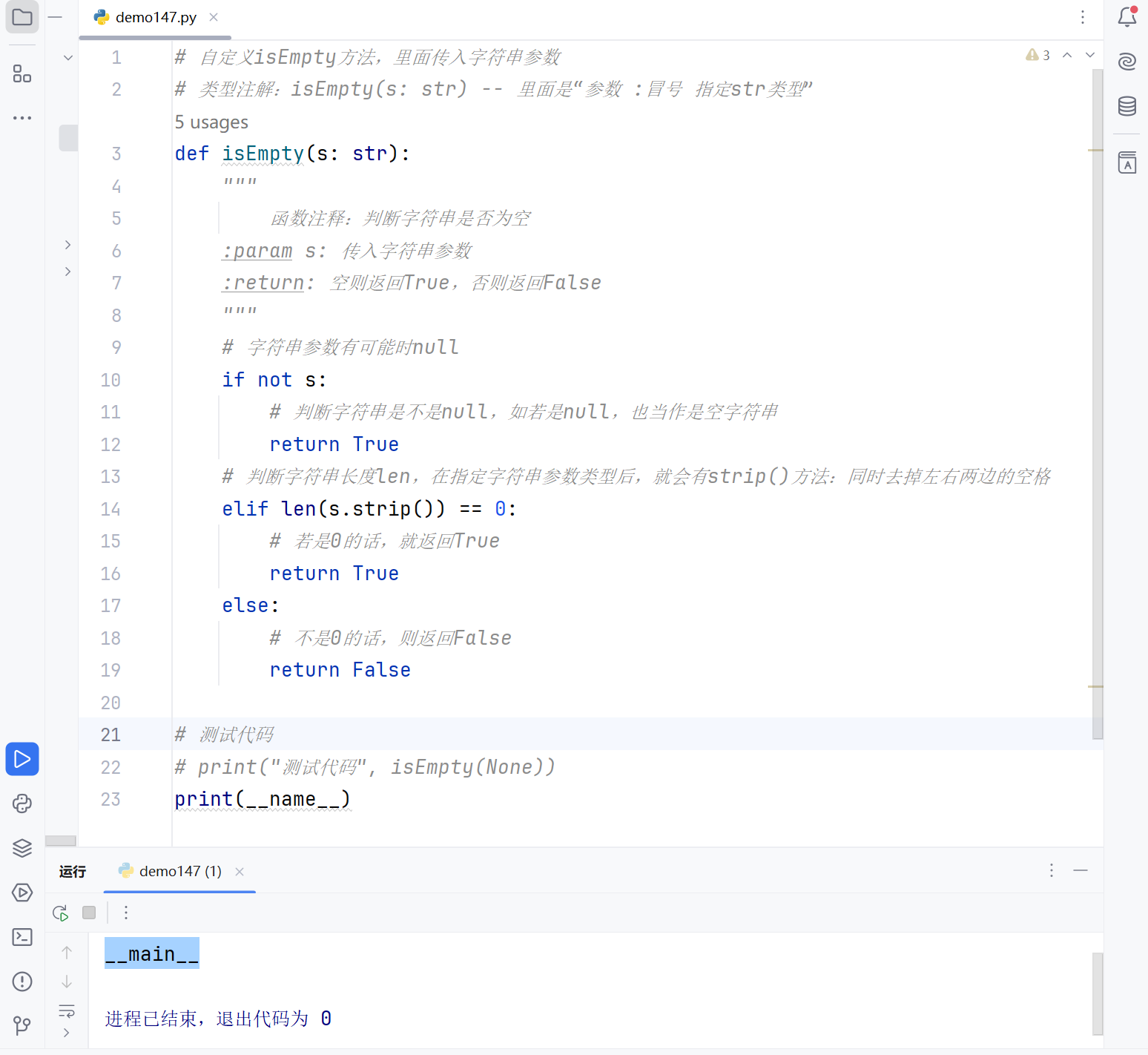Open the Database tool window

tap(1127, 106)
